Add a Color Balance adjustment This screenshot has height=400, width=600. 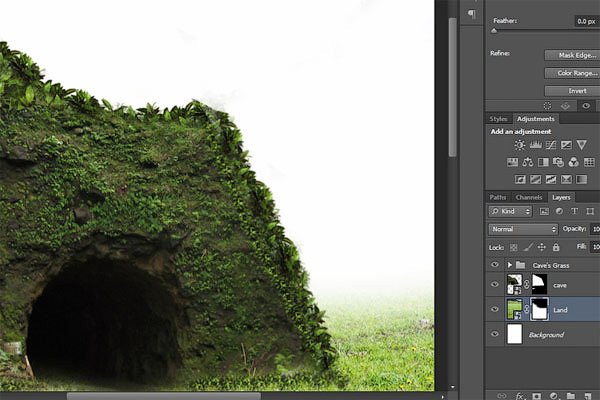click(528, 162)
